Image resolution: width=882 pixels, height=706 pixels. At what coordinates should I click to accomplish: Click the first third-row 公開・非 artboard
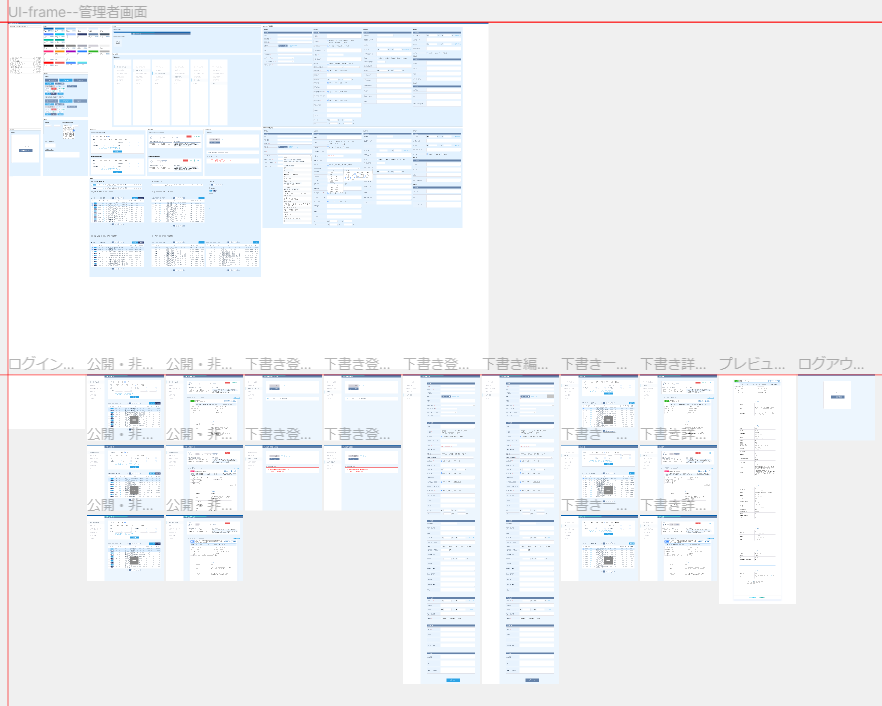pos(125,548)
